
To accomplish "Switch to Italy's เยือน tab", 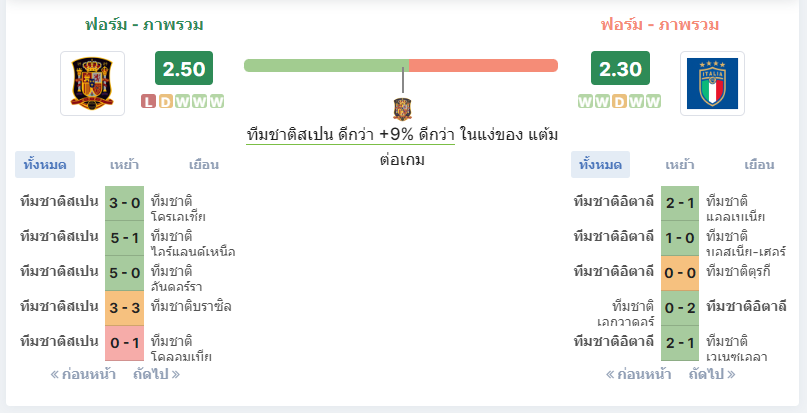I will (759, 165).
